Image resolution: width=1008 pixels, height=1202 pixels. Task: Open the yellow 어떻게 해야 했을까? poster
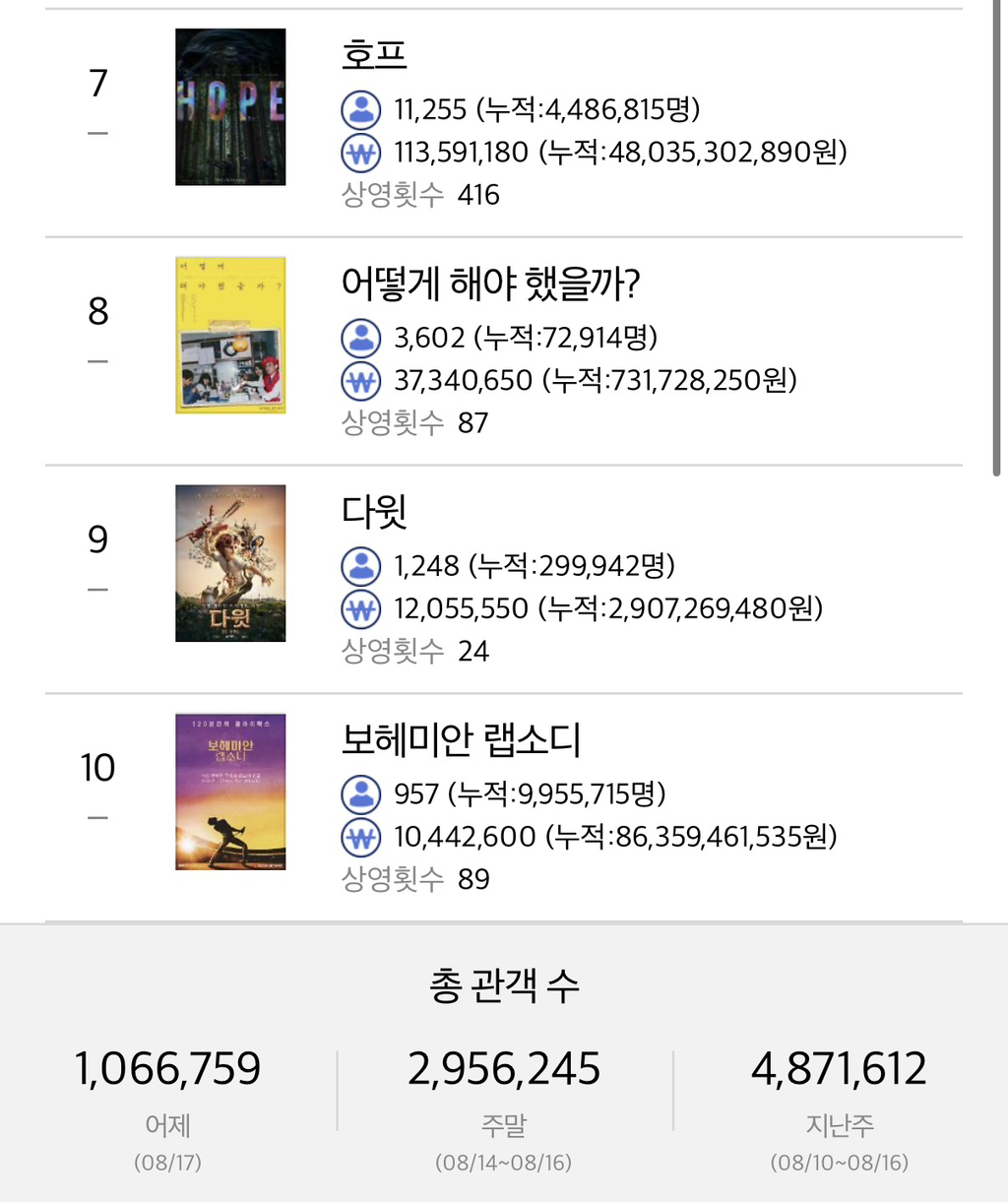coord(230,336)
